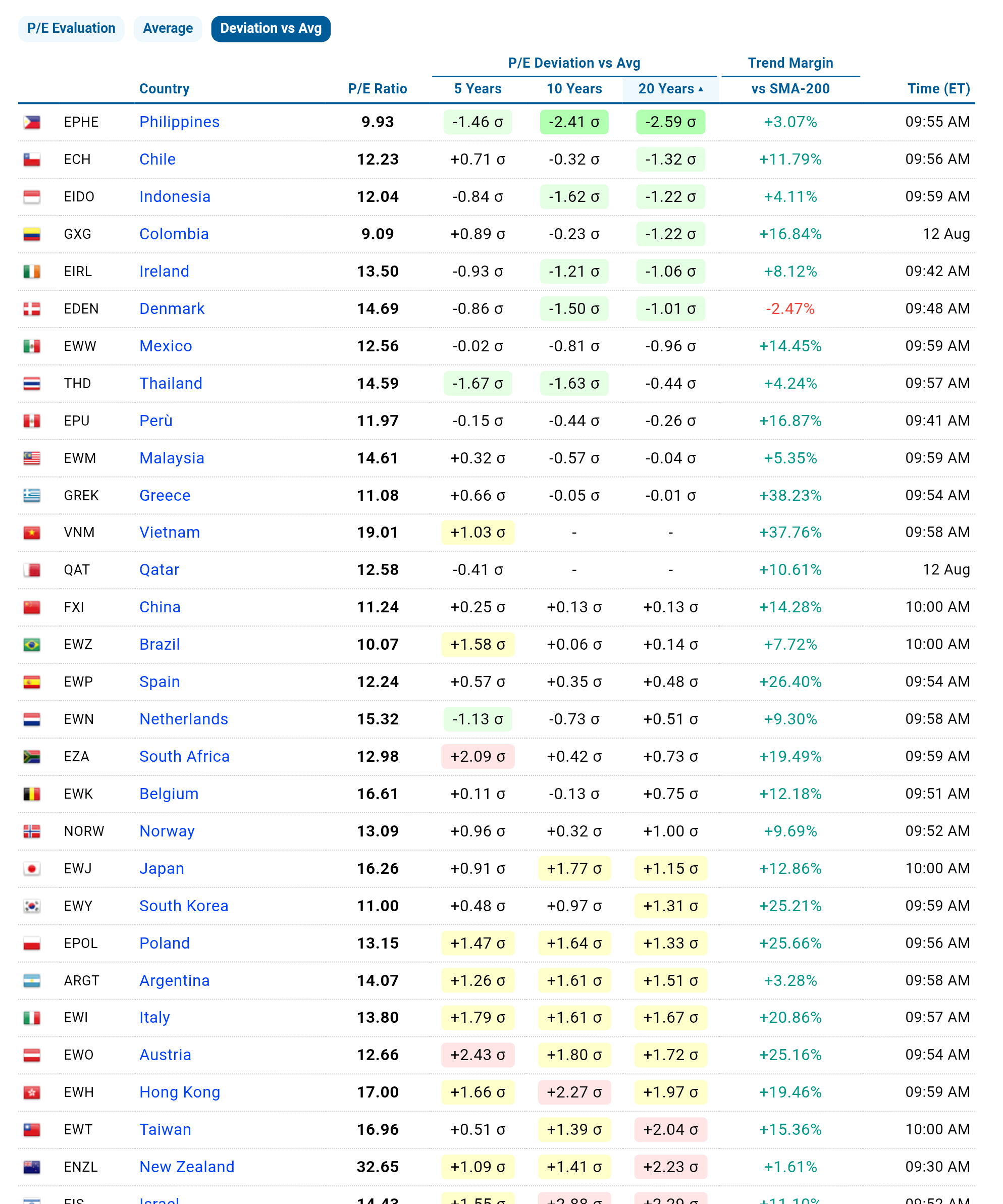Switch to the P/E Evaluation tab
Image resolution: width=1003 pixels, height=1204 pixels.
pyautogui.click(x=71, y=29)
